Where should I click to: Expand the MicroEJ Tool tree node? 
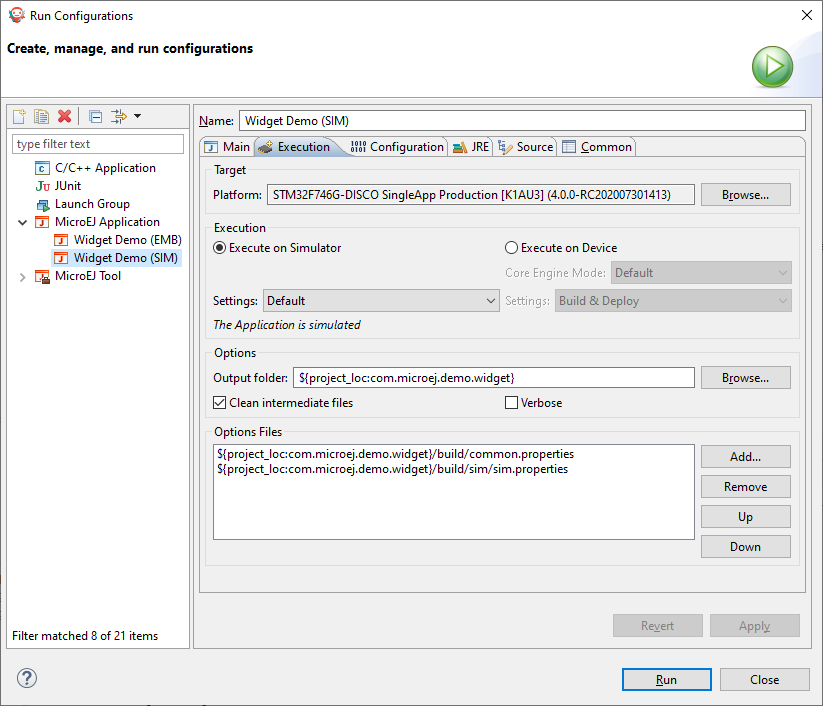pos(22,276)
